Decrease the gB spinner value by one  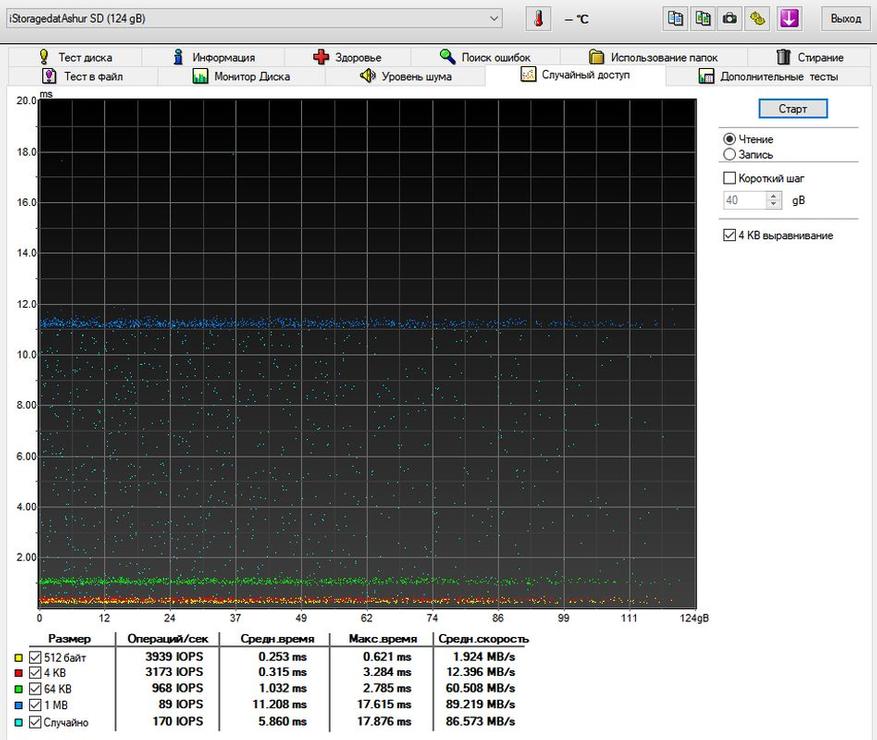773,205
